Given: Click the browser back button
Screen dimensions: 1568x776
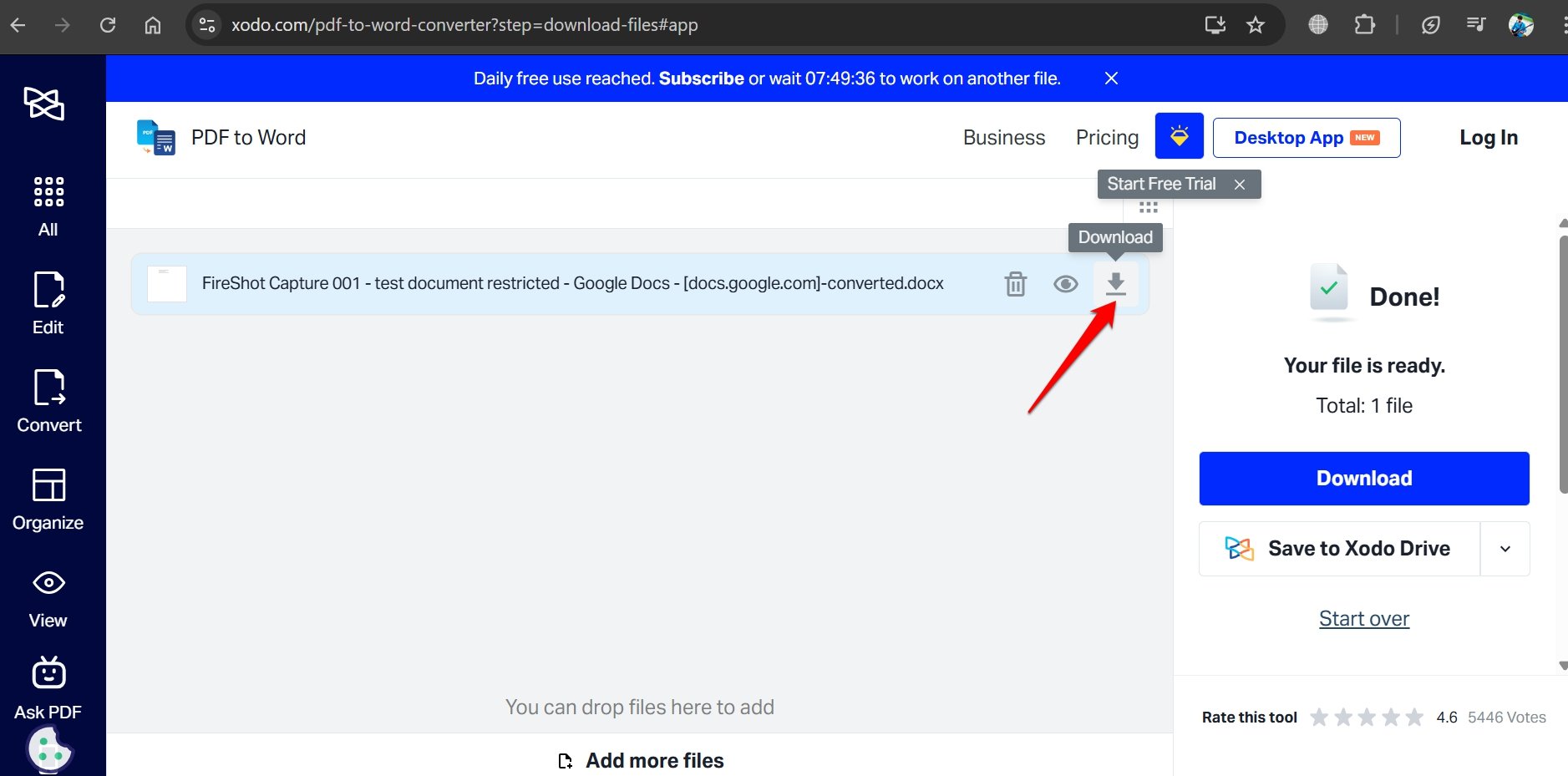Looking at the screenshot, I should [18, 25].
